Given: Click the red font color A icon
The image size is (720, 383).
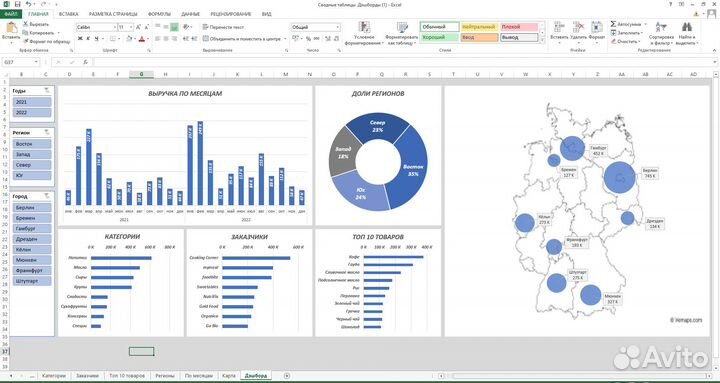Looking at the screenshot, I should (x=142, y=39).
